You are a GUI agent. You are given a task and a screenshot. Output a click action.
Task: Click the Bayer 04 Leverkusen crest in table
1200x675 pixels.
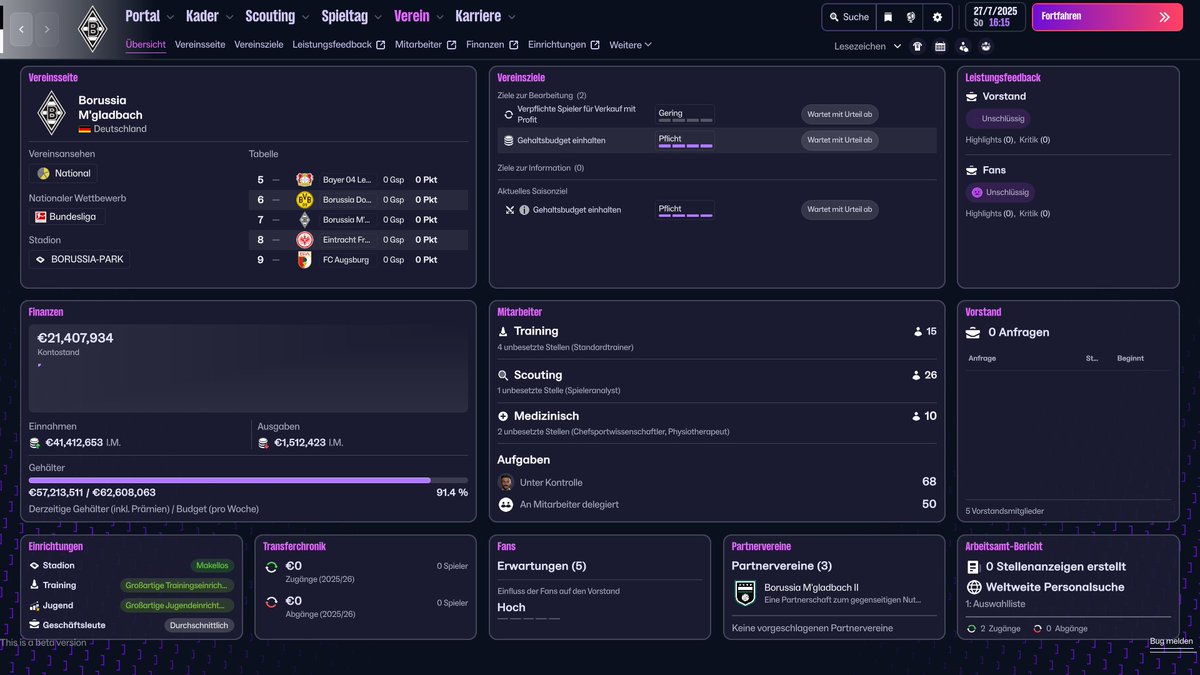(x=305, y=180)
